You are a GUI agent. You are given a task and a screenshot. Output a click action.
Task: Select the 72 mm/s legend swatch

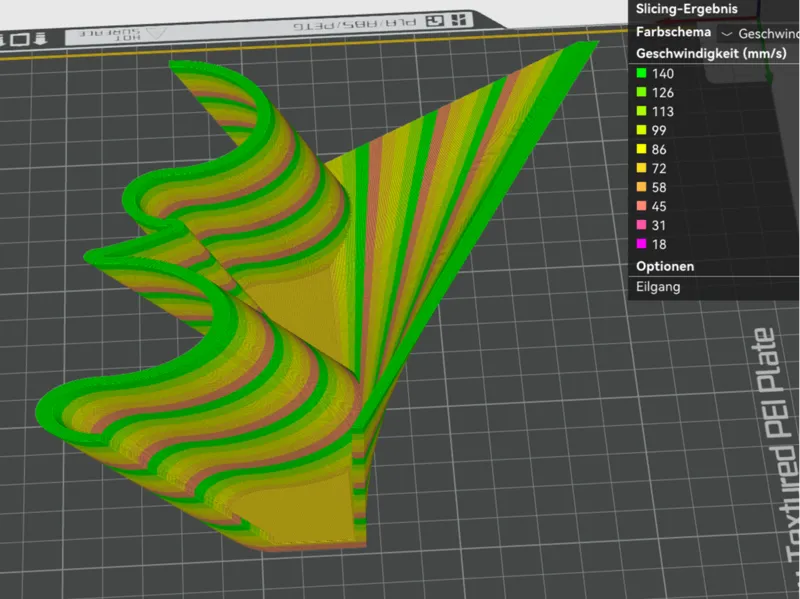(x=641, y=167)
